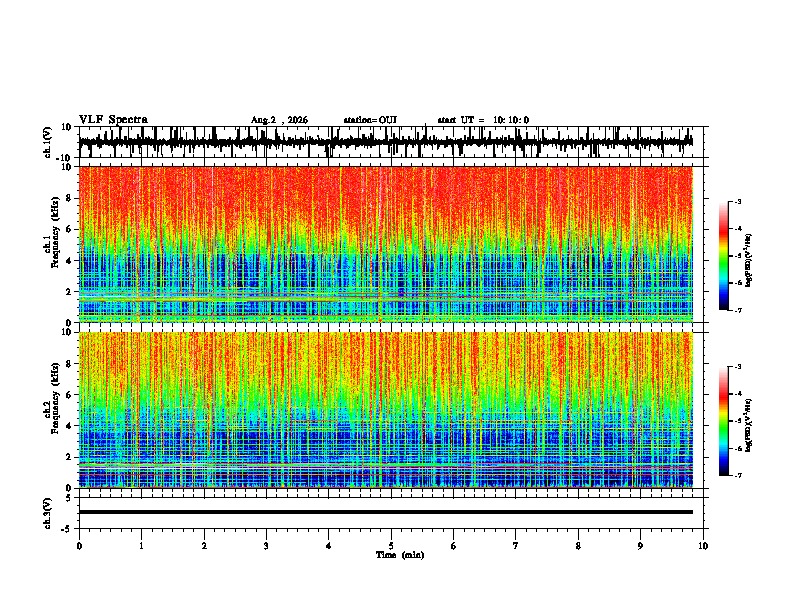The width and height of the screenshot is (792, 612).
Task: Click the '2' kHz tick on ch.2 frequency axis
Action: 70,457
